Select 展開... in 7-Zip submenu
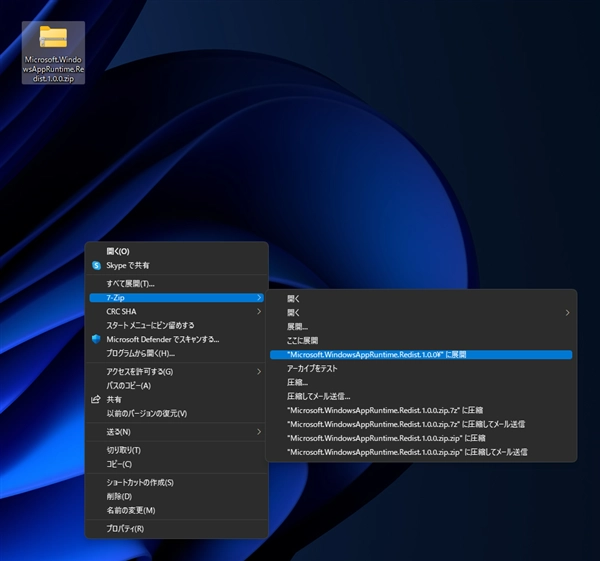This screenshot has width=600, height=561. pos(421,327)
